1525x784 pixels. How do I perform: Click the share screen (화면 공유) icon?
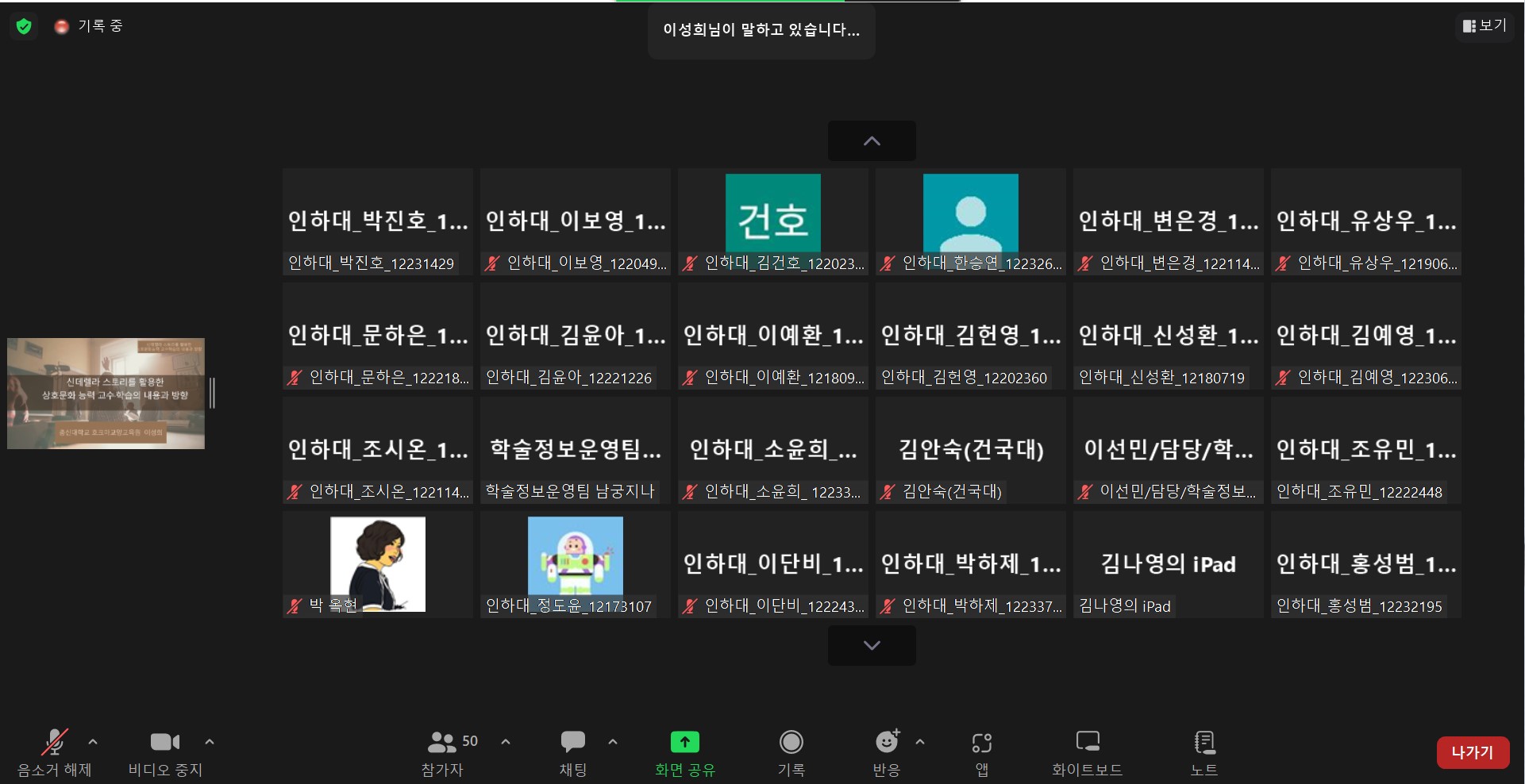point(684,743)
